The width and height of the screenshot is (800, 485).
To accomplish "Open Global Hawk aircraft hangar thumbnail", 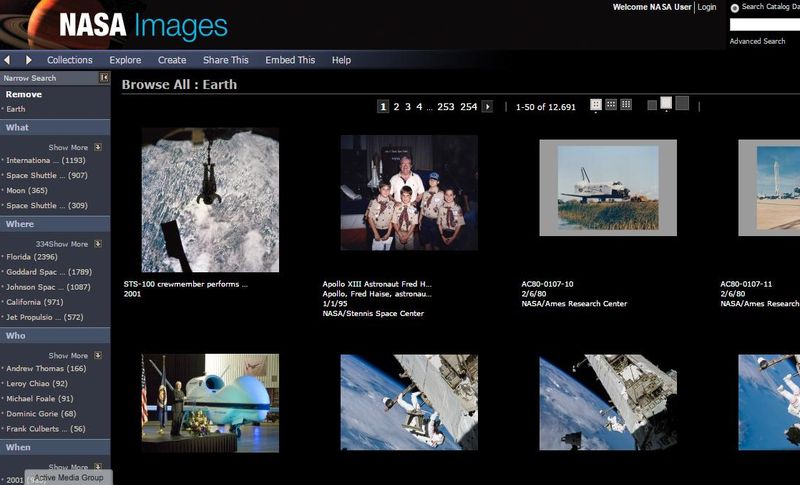I will point(210,403).
